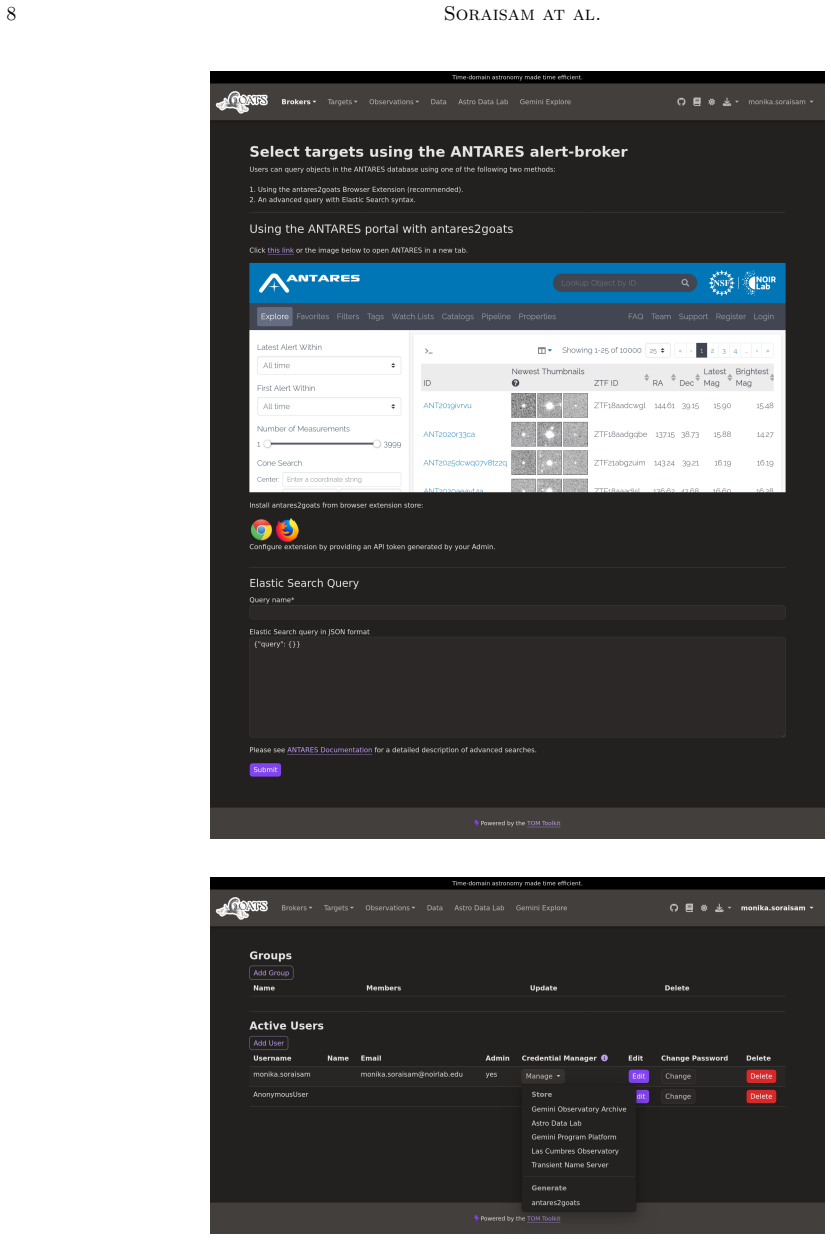Screen dimensions: 831x1240
Task: Open the monika.soraisam user menu on the users page
Action: point(777,908)
